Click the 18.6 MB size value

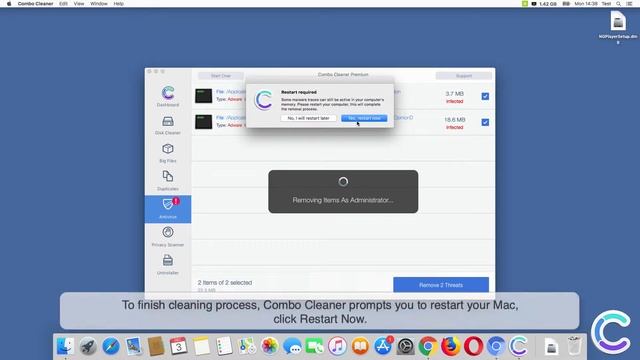(454, 120)
